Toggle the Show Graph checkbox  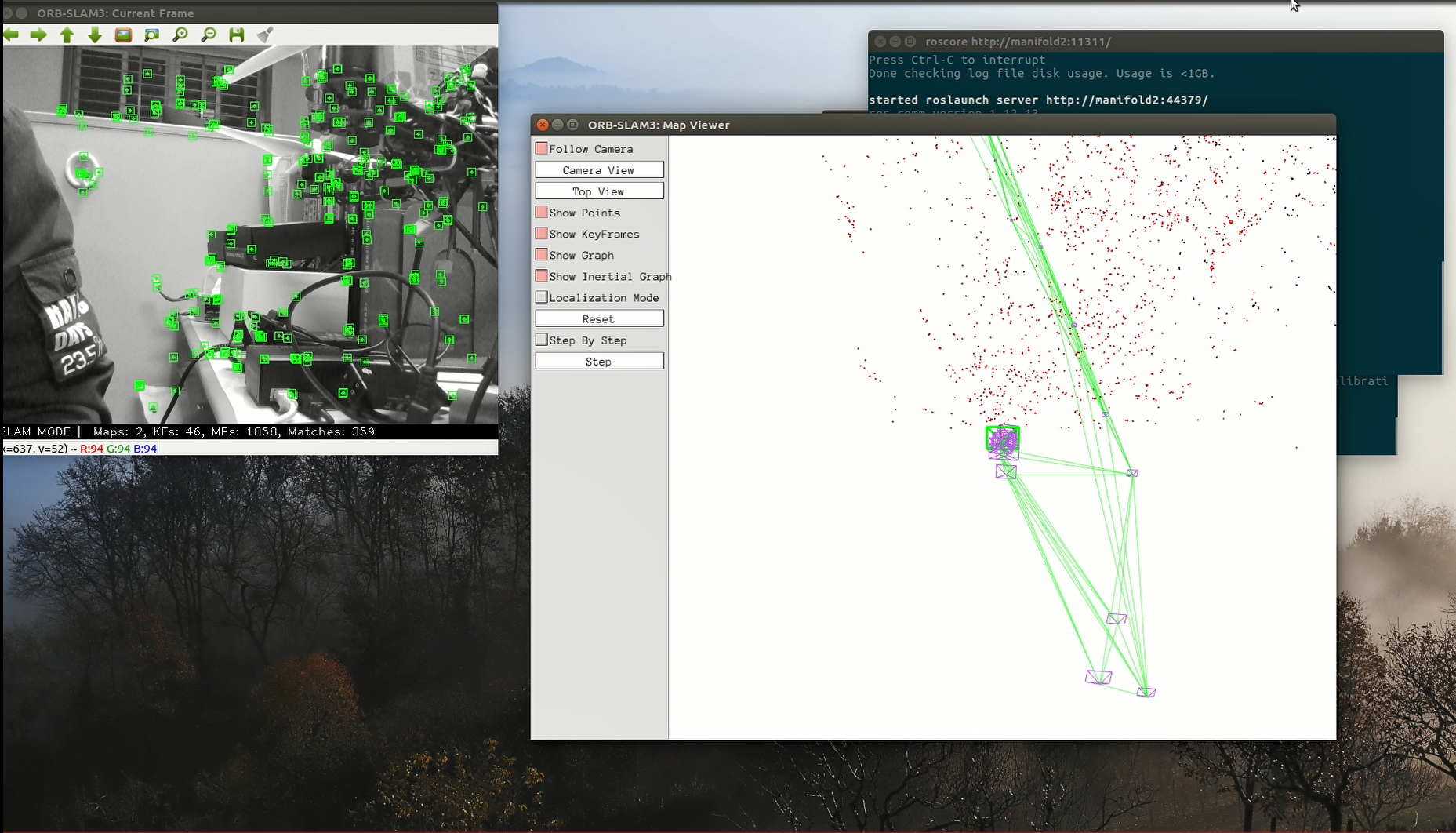point(542,255)
